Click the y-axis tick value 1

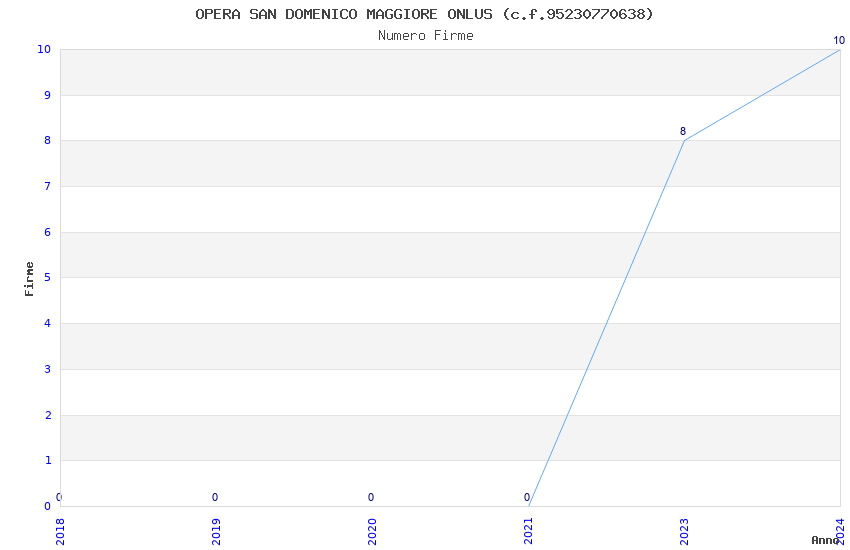point(48,461)
